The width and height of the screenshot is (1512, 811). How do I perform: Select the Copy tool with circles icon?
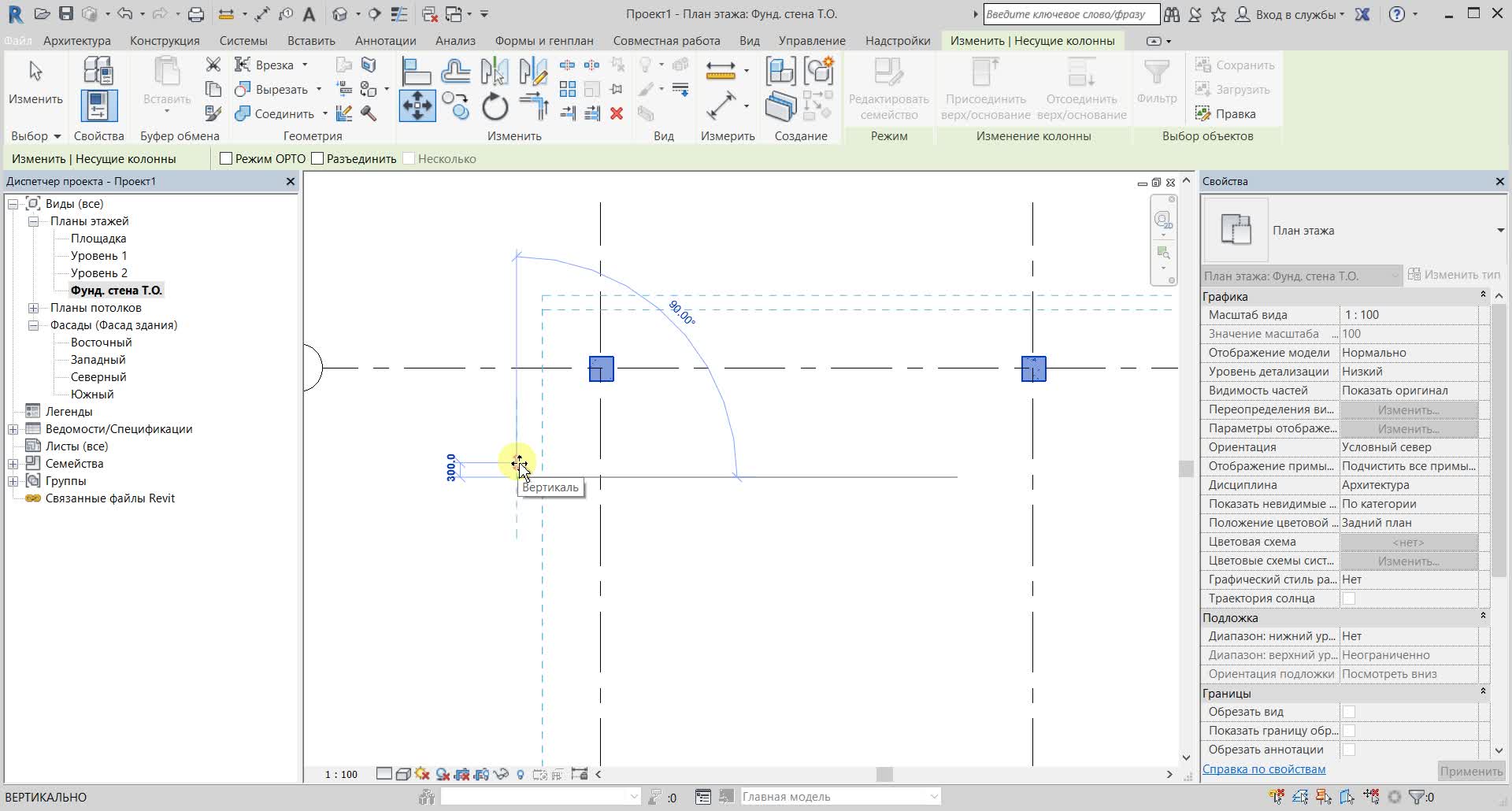tap(455, 106)
